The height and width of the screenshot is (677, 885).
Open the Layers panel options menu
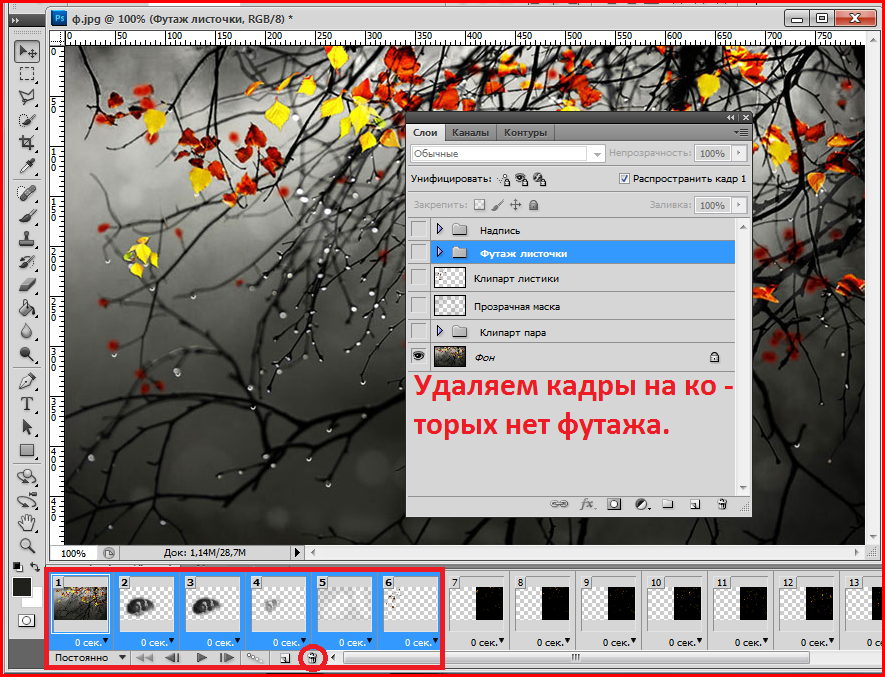[x=741, y=133]
